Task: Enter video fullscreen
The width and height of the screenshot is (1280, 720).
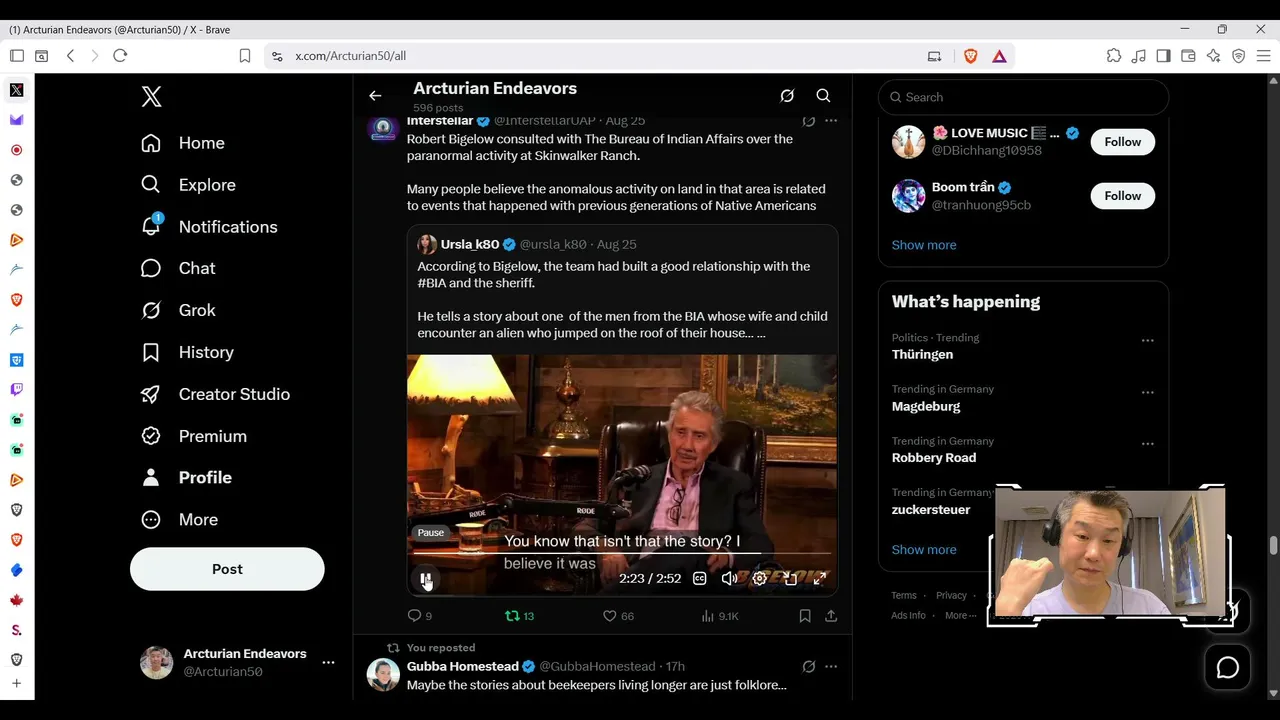Action: [x=820, y=578]
